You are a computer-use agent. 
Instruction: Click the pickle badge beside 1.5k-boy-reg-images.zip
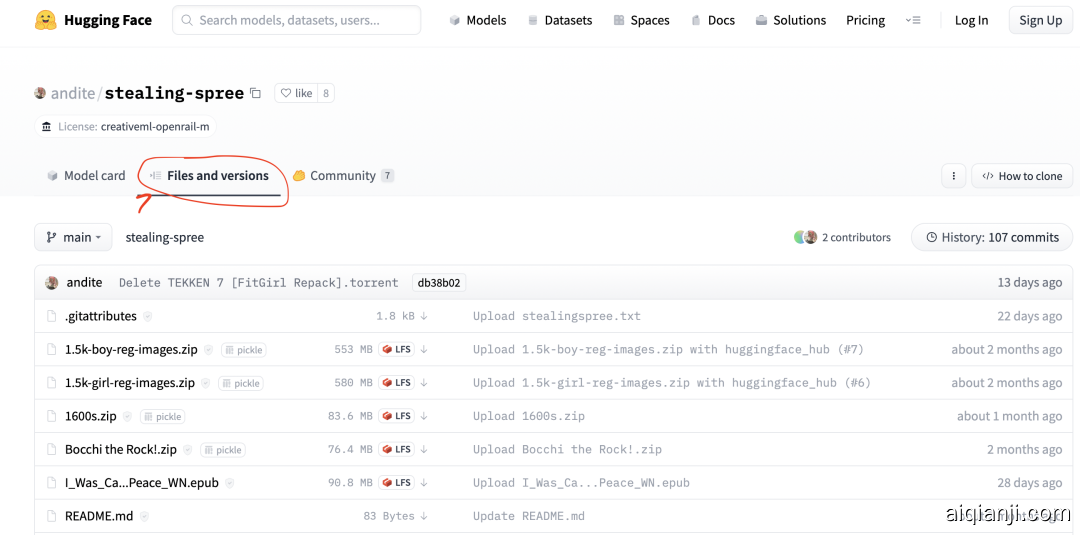[244, 350]
